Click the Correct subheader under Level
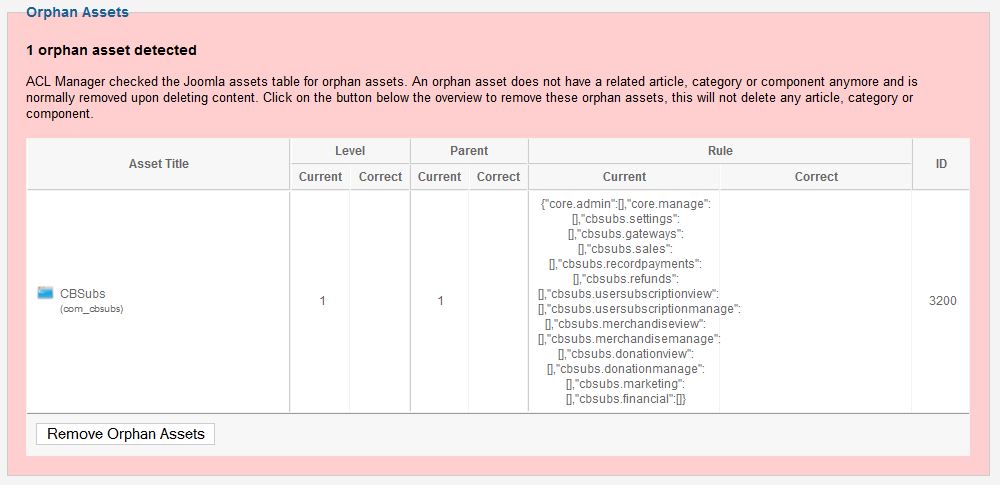The image size is (1000, 485). tap(380, 177)
